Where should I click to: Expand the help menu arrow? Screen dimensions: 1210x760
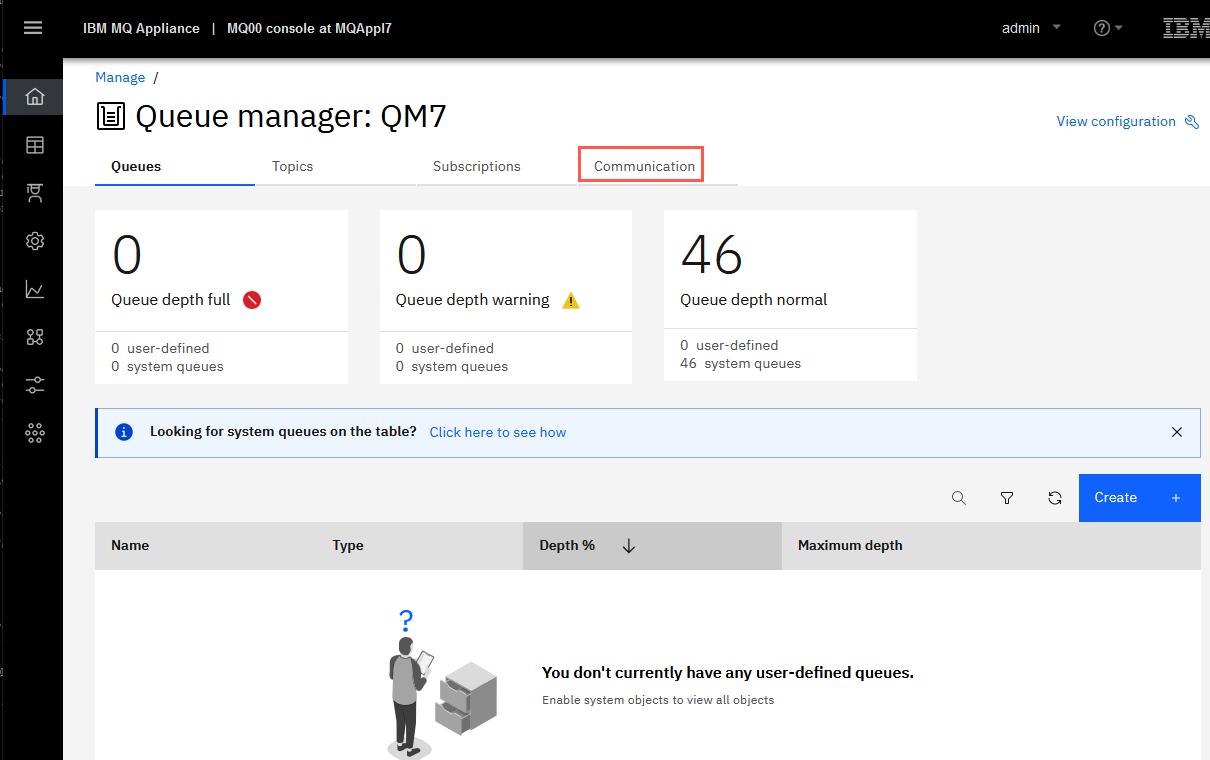point(1119,28)
